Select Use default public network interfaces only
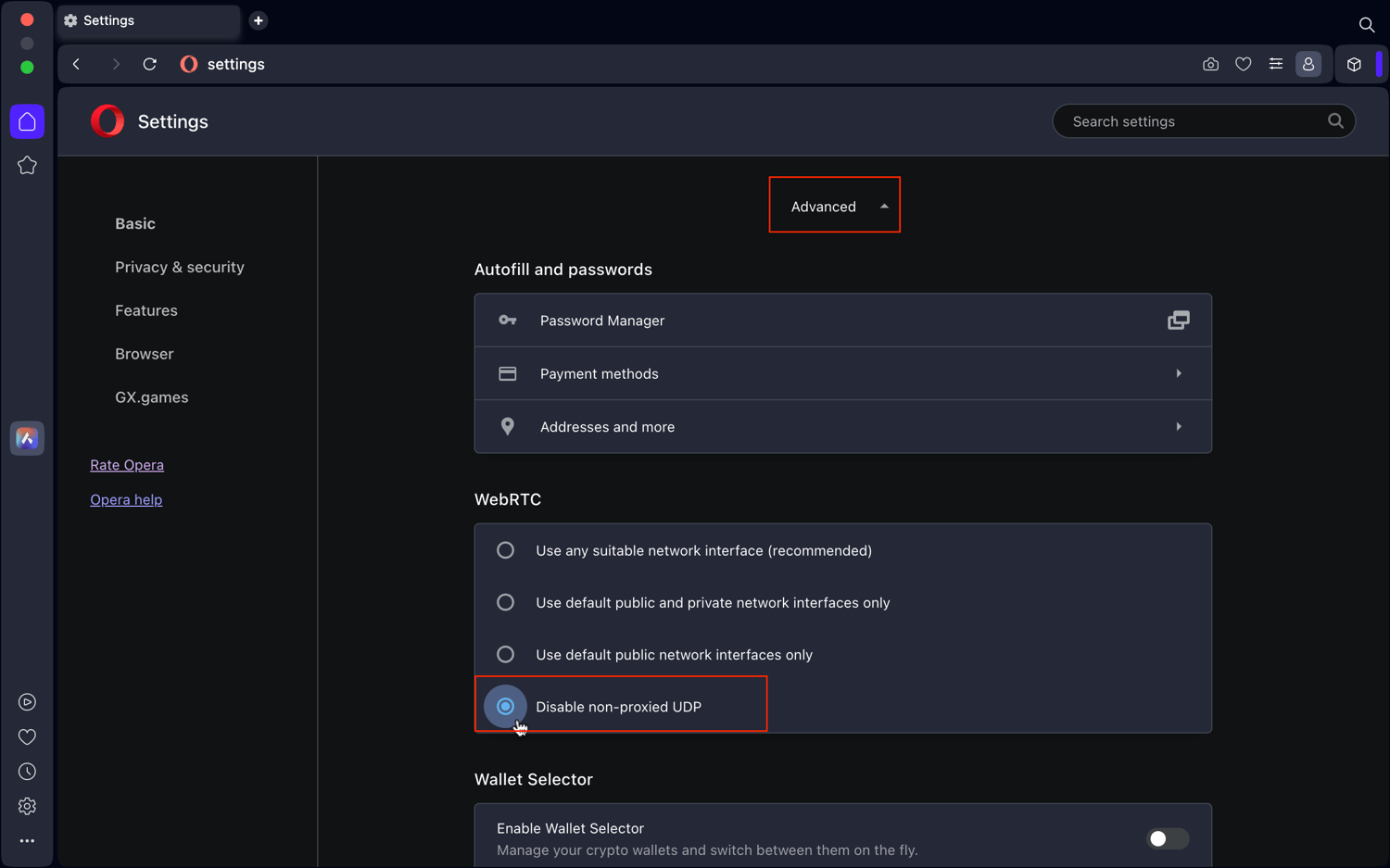Image resolution: width=1390 pixels, height=868 pixels. [505, 654]
